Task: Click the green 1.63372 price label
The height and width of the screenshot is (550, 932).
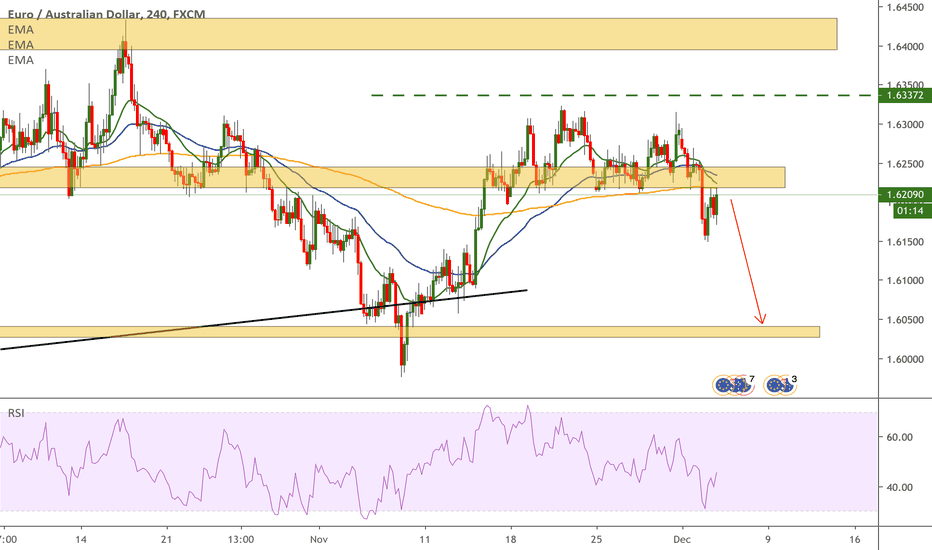Action: coord(904,96)
